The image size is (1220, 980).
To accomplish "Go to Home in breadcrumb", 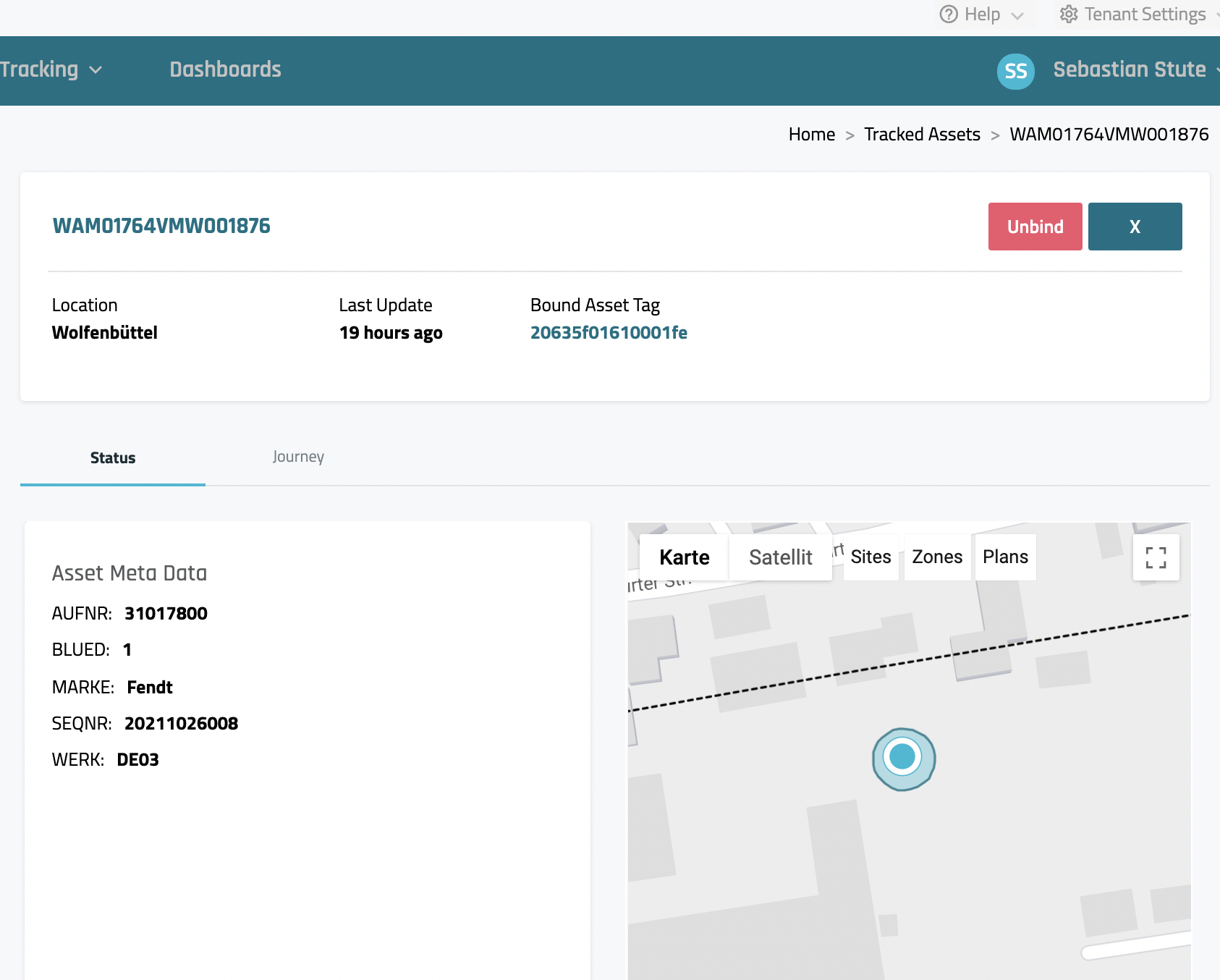I will (811, 135).
